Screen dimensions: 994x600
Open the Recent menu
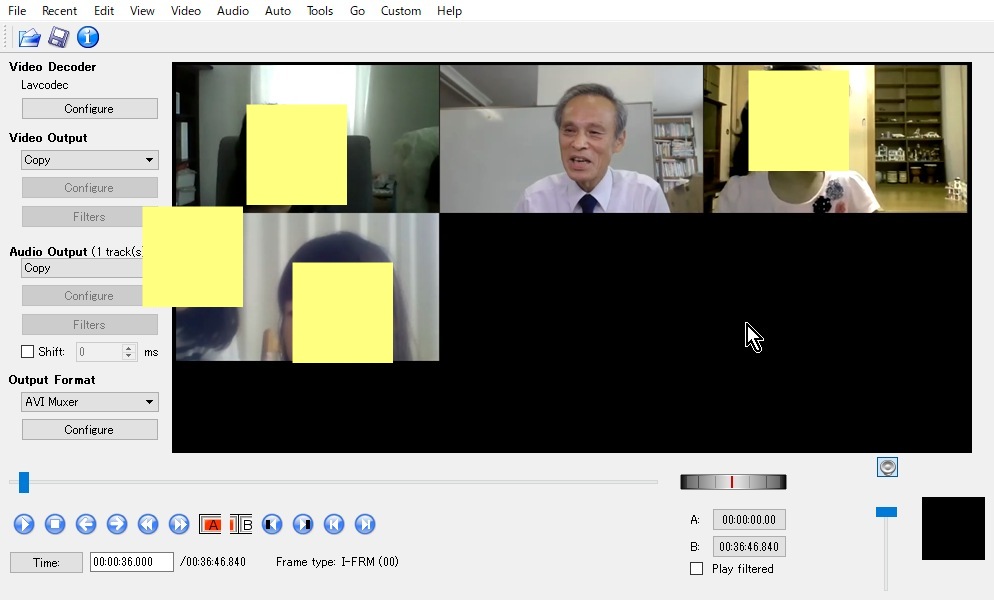pyautogui.click(x=59, y=11)
